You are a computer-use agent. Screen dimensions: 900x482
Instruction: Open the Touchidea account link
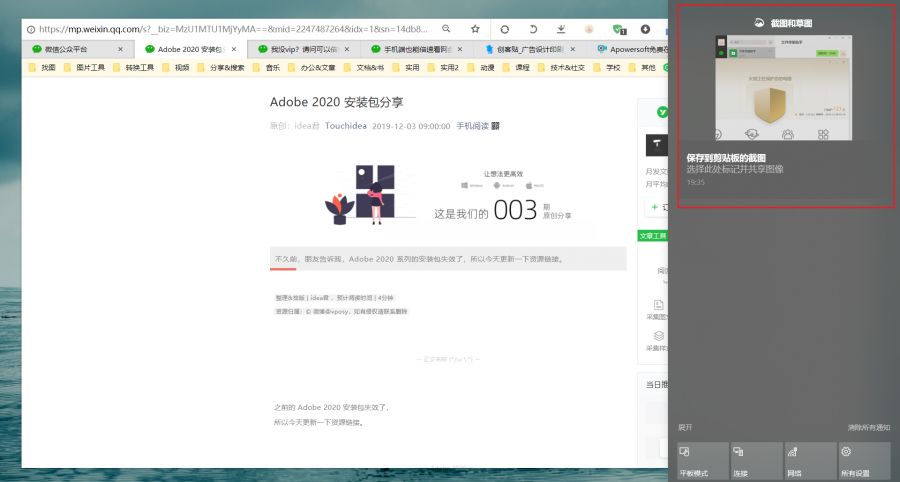coord(346,126)
